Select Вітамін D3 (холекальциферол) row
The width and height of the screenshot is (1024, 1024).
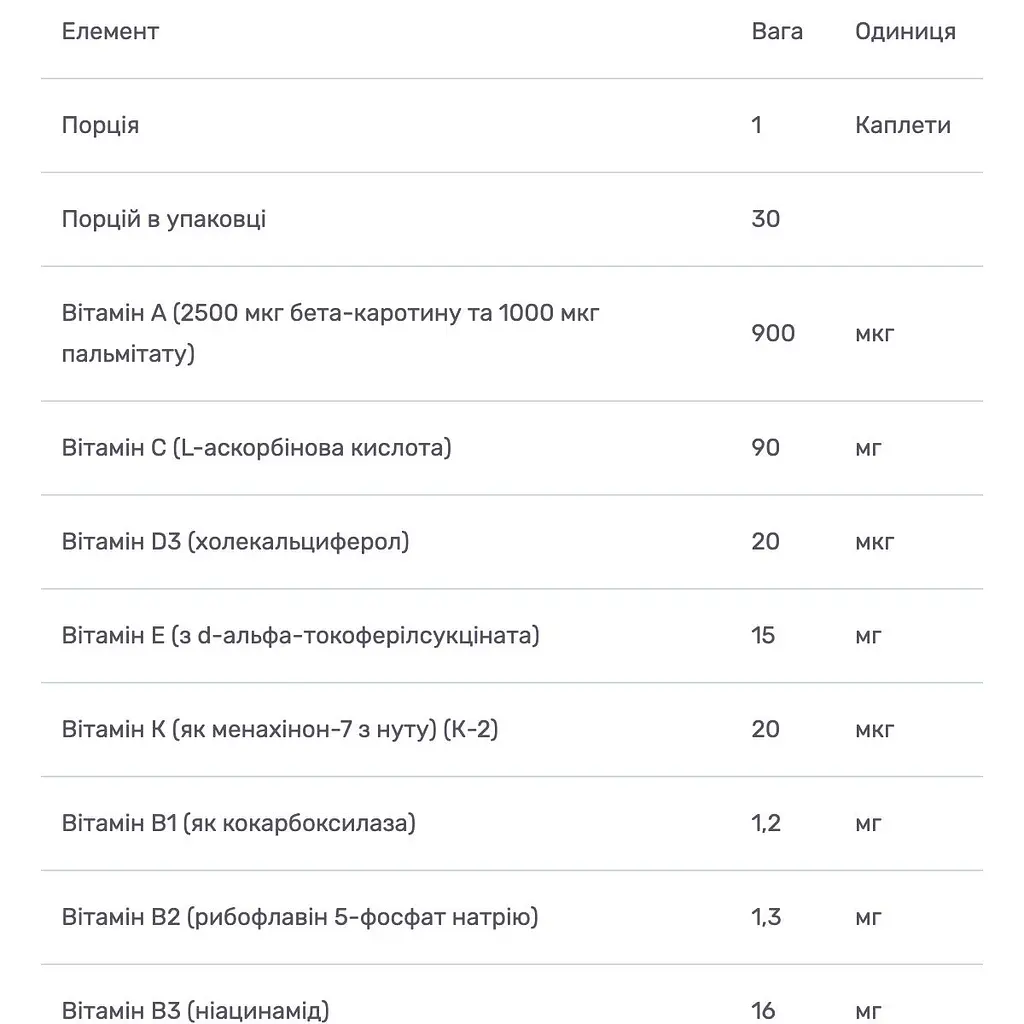512,542
